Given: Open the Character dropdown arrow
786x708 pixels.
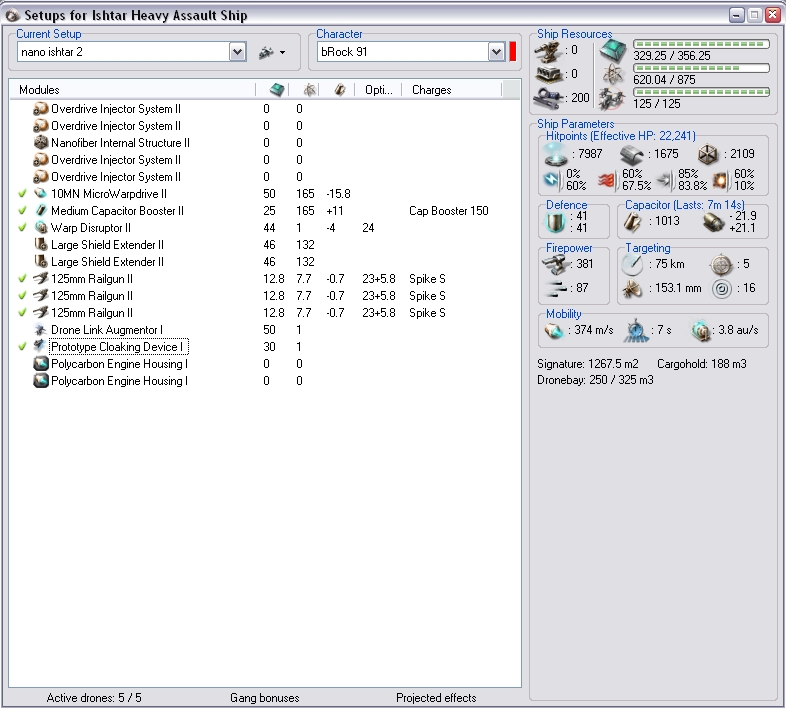Looking at the screenshot, I should tap(496, 52).
